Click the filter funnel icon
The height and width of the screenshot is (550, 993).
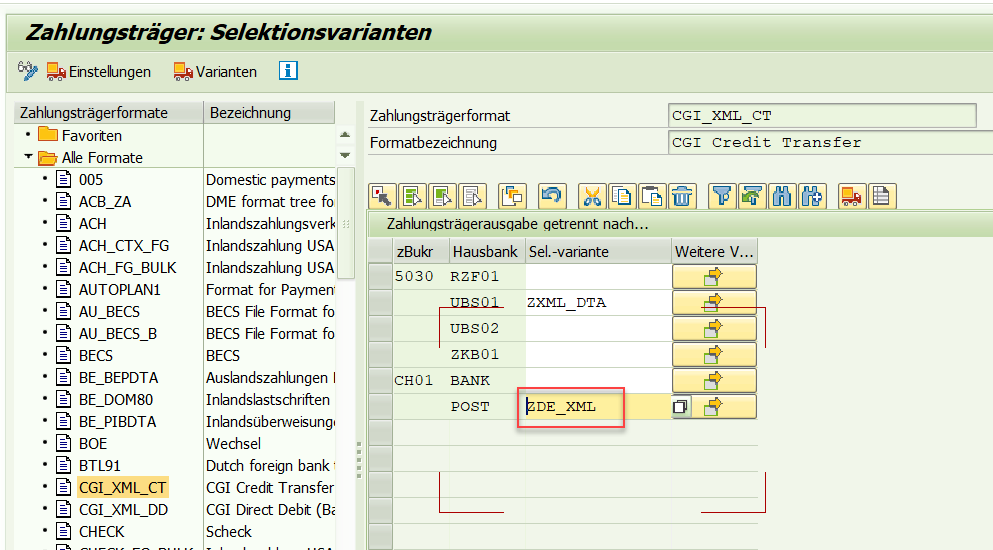[722, 196]
